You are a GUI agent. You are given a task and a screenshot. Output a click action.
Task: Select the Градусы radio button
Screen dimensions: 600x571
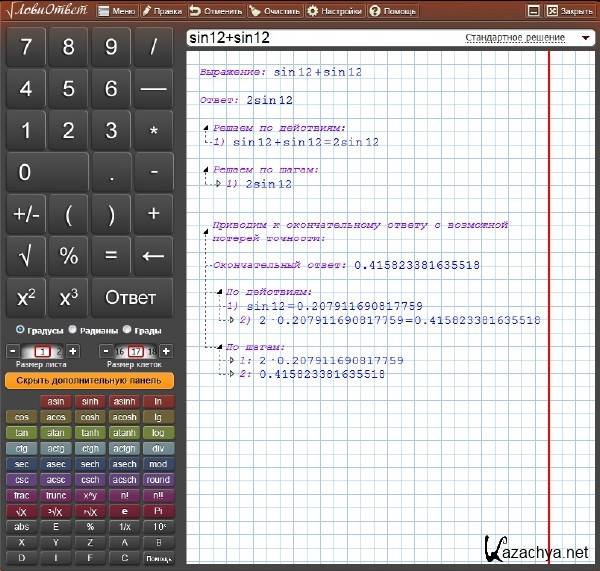coord(20,330)
